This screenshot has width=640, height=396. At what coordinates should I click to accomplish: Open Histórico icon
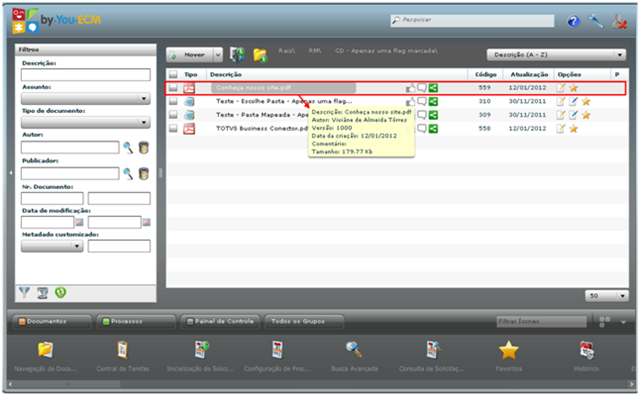click(587, 350)
